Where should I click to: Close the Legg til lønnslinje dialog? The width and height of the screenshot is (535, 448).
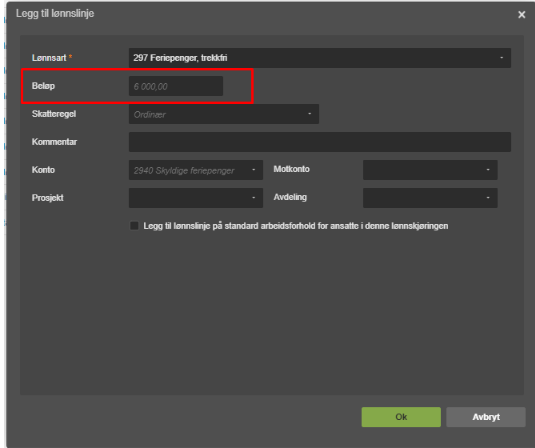(521, 15)
